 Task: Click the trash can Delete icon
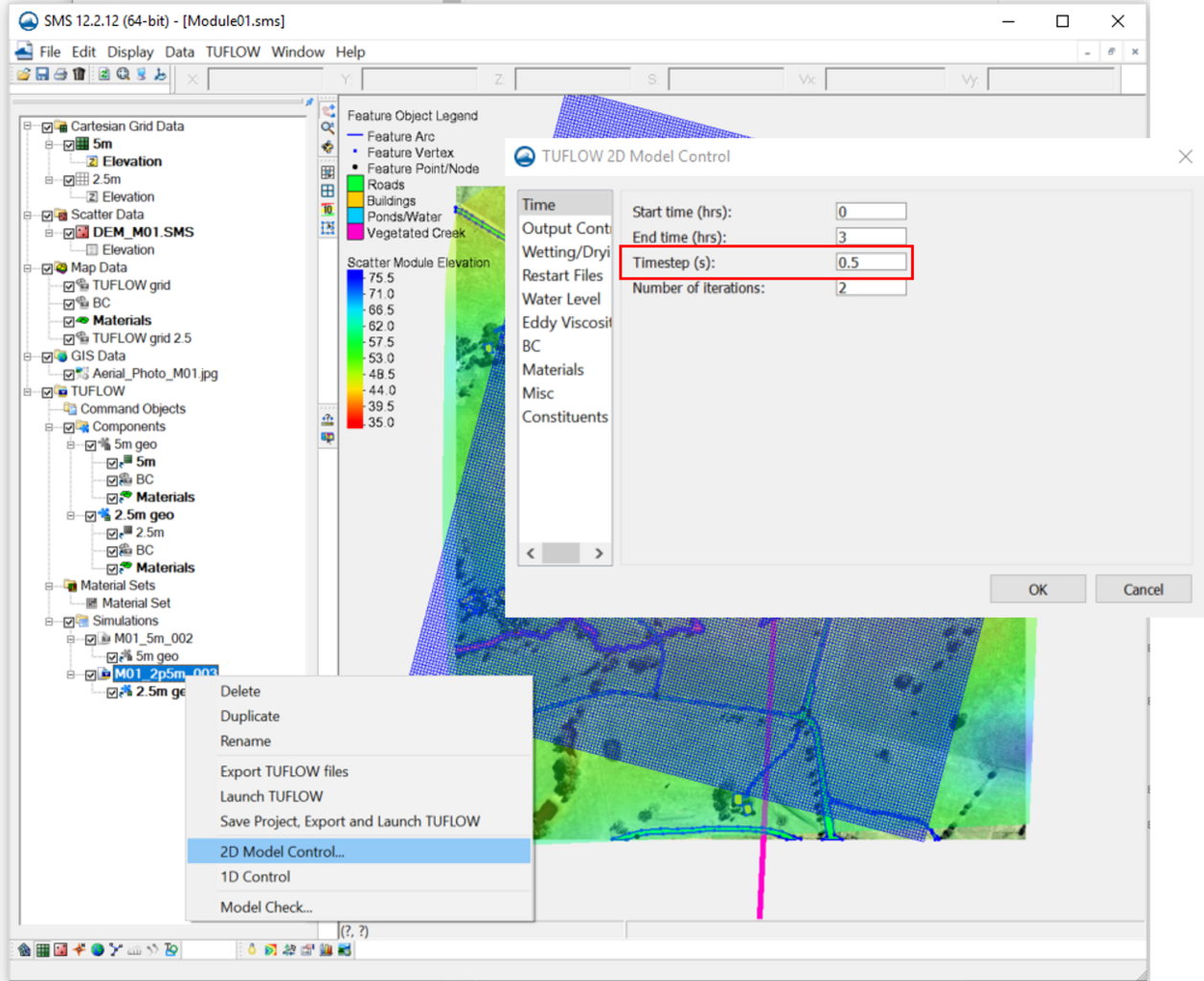[80, 75]
